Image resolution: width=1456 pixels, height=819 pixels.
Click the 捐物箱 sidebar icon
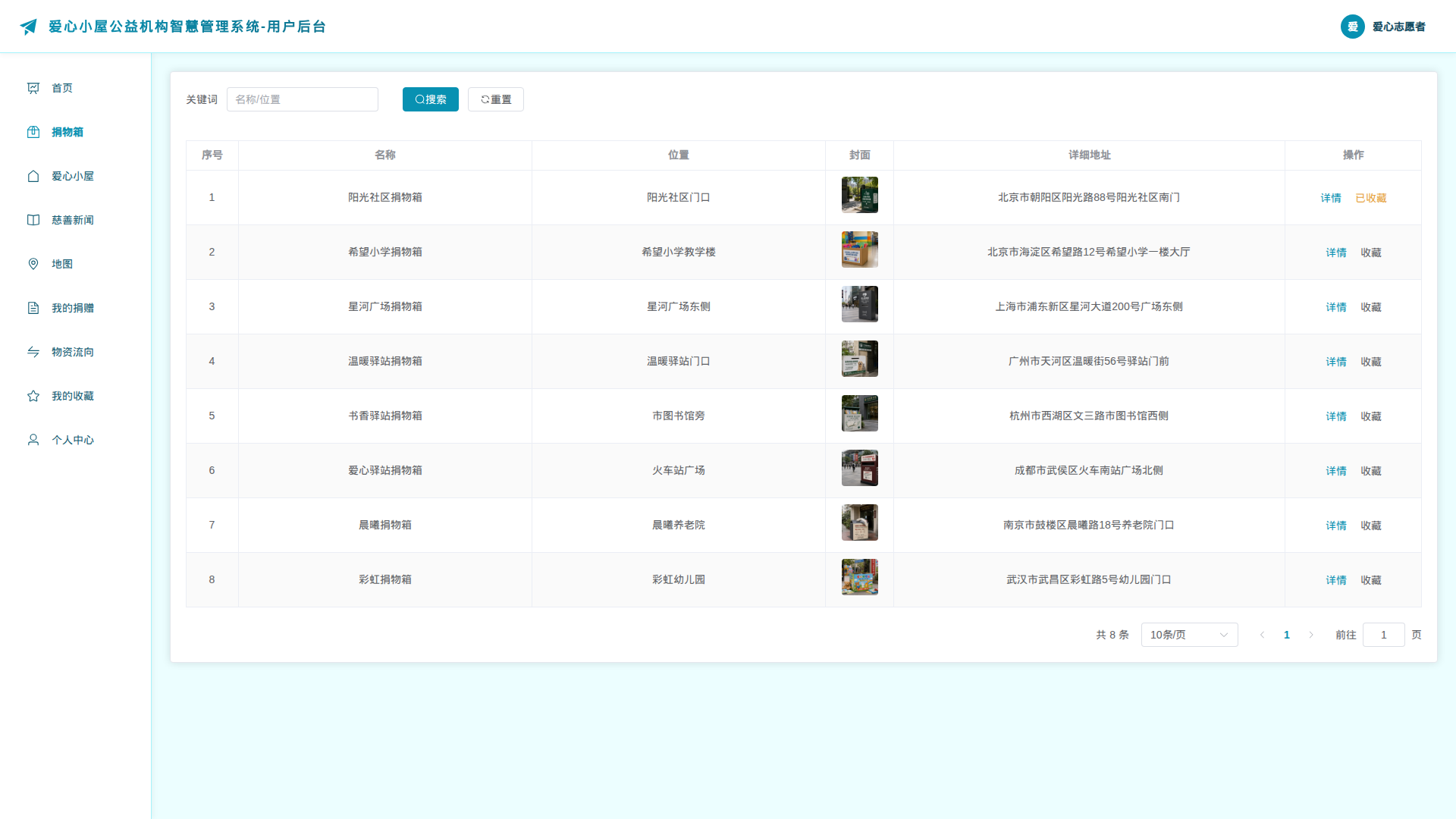[x=33, y=132]
